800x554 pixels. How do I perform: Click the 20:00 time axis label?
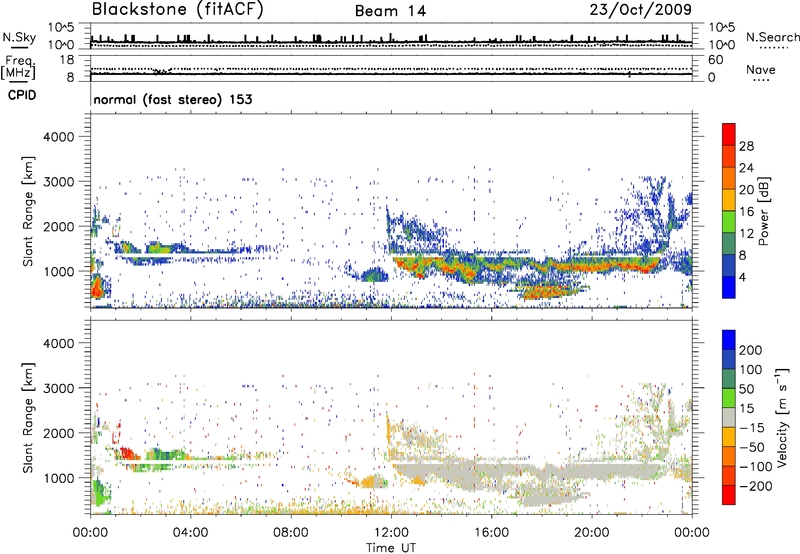tap(591, 533)
